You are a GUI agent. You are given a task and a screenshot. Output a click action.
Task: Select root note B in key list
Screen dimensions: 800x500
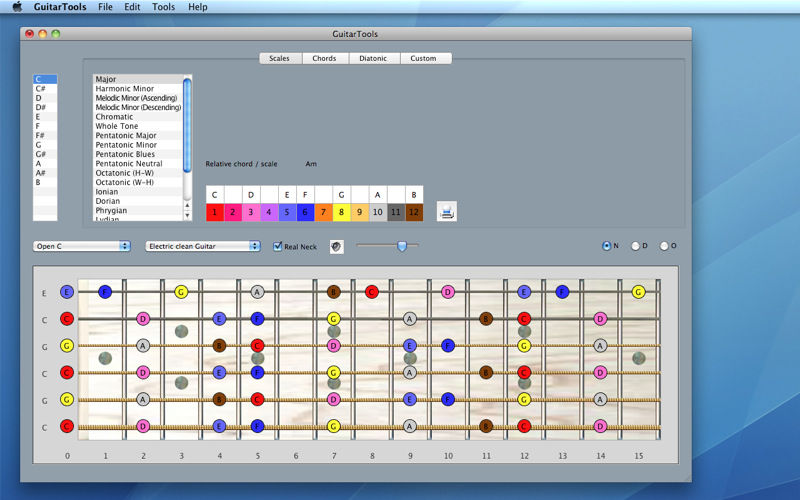pos(45,182)
